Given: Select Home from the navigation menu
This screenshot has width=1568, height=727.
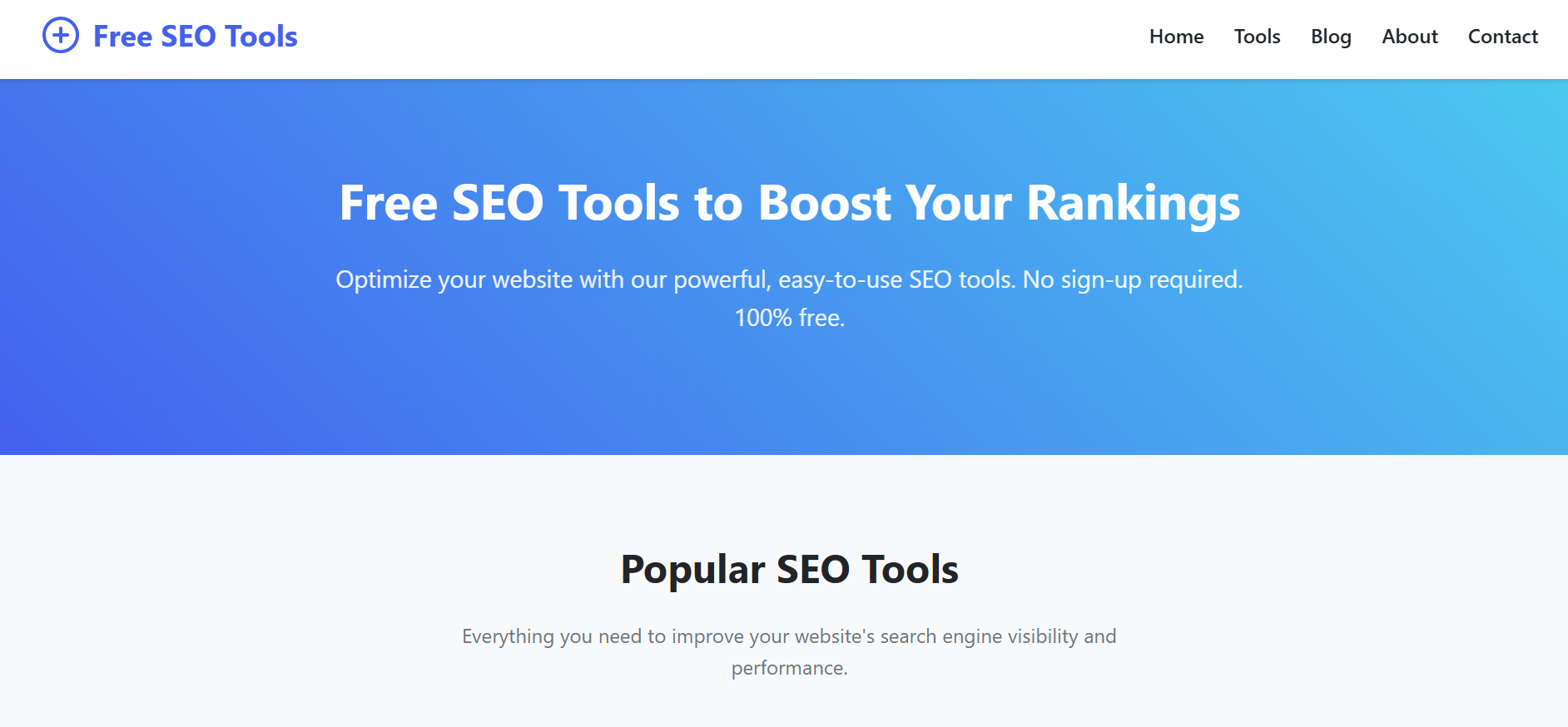Looking at the screenshot, I should click(1176, 37).
